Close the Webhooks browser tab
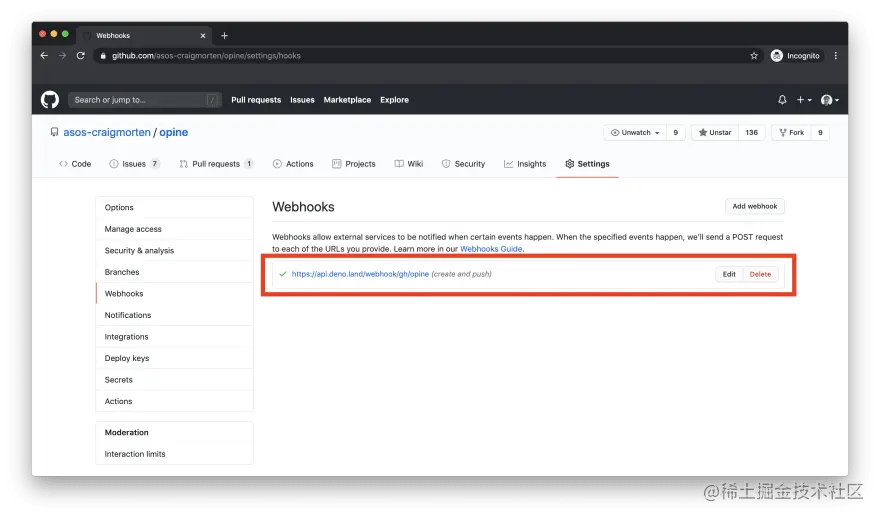 click(x=203, y=35)
